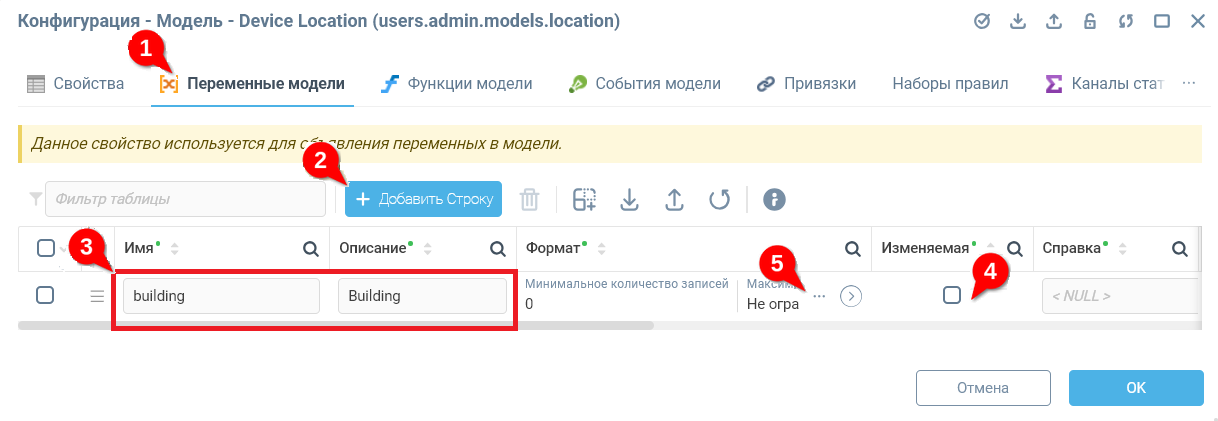Expand hidden tabs with the ellipsis
This screenshot has width=1218, height=421.
point(1189,84)
